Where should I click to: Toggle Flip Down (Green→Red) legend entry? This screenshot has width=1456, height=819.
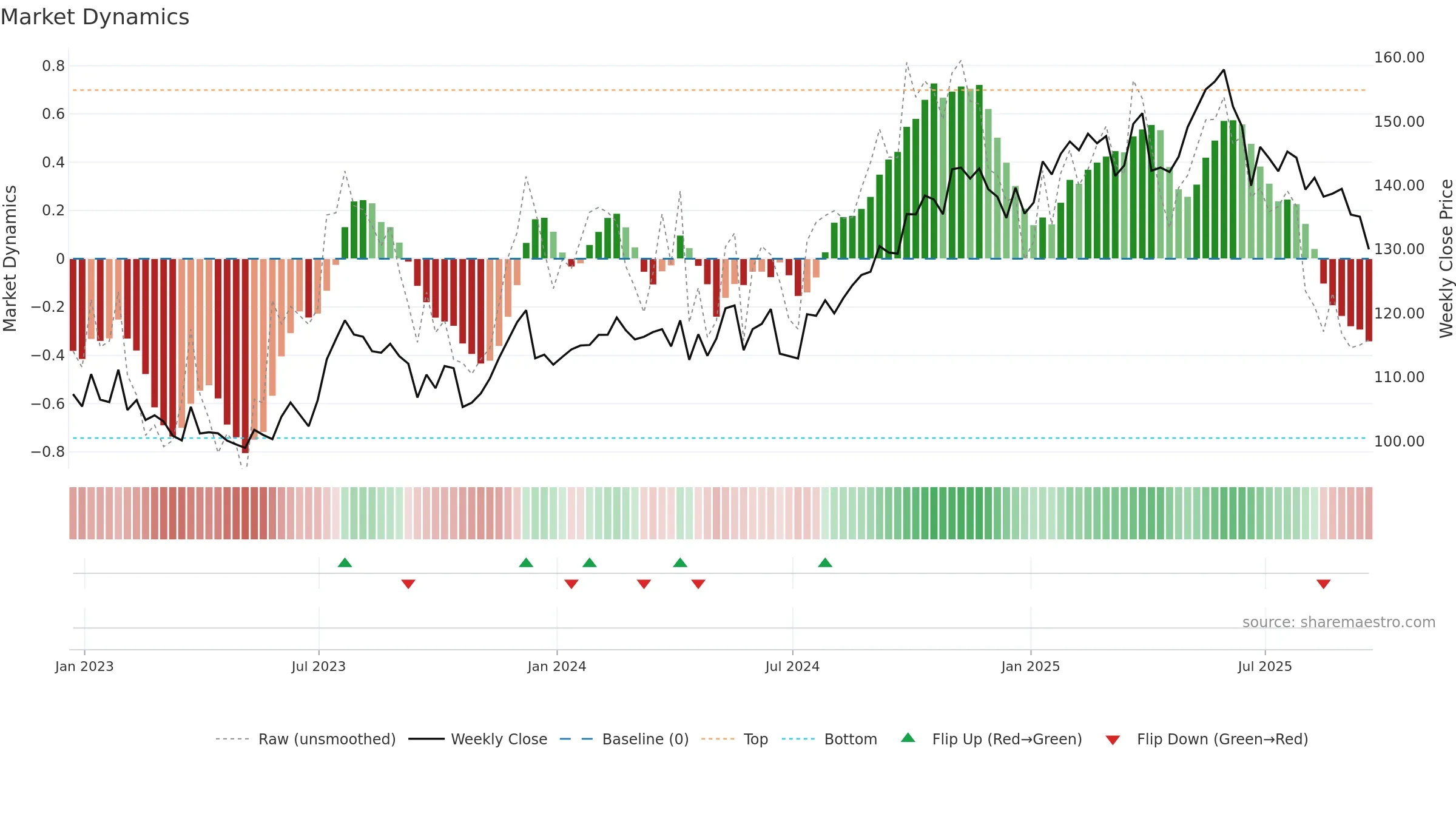1207,739
